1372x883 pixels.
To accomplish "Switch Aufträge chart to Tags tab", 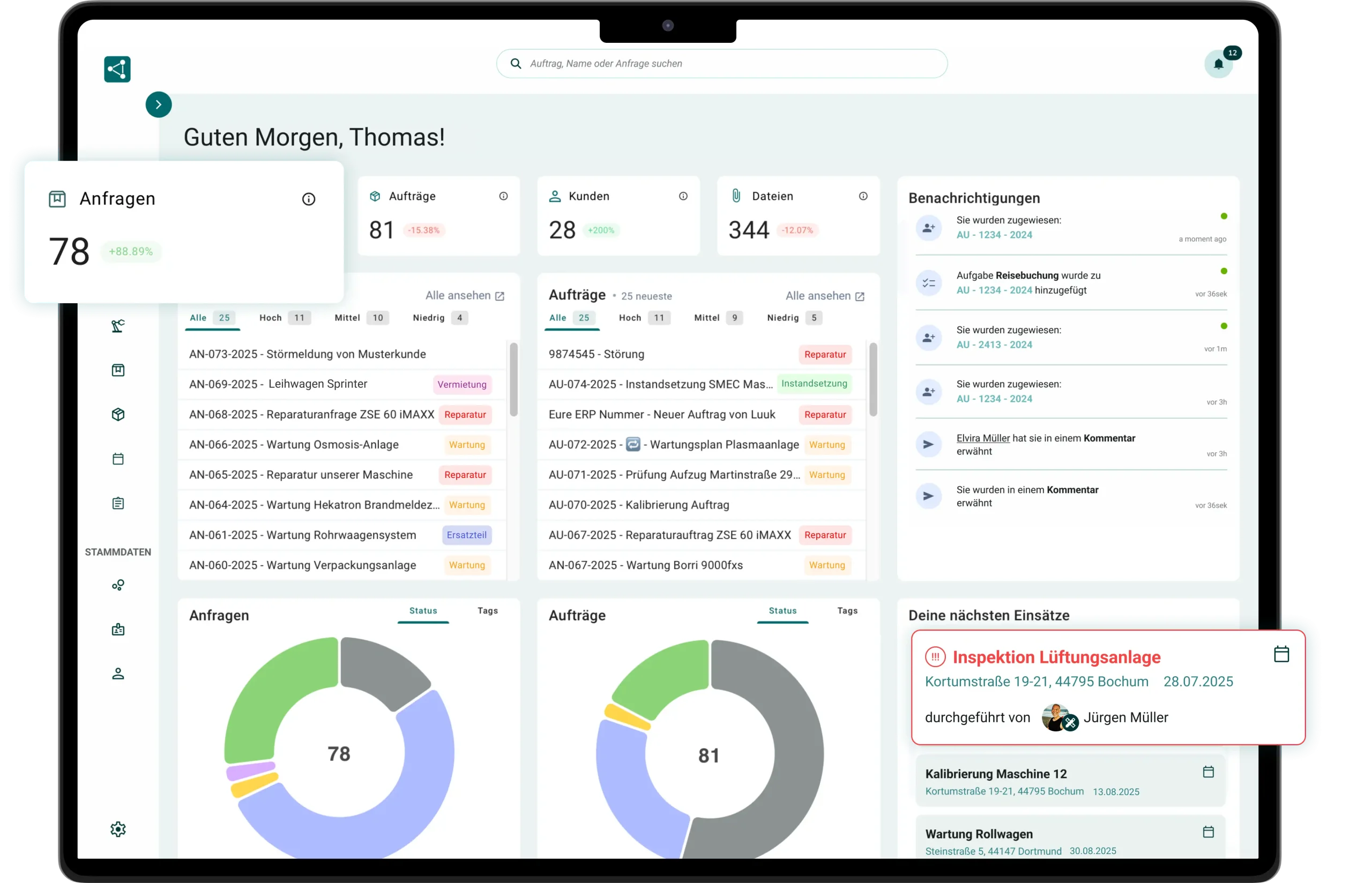I will tap(847, 611).
